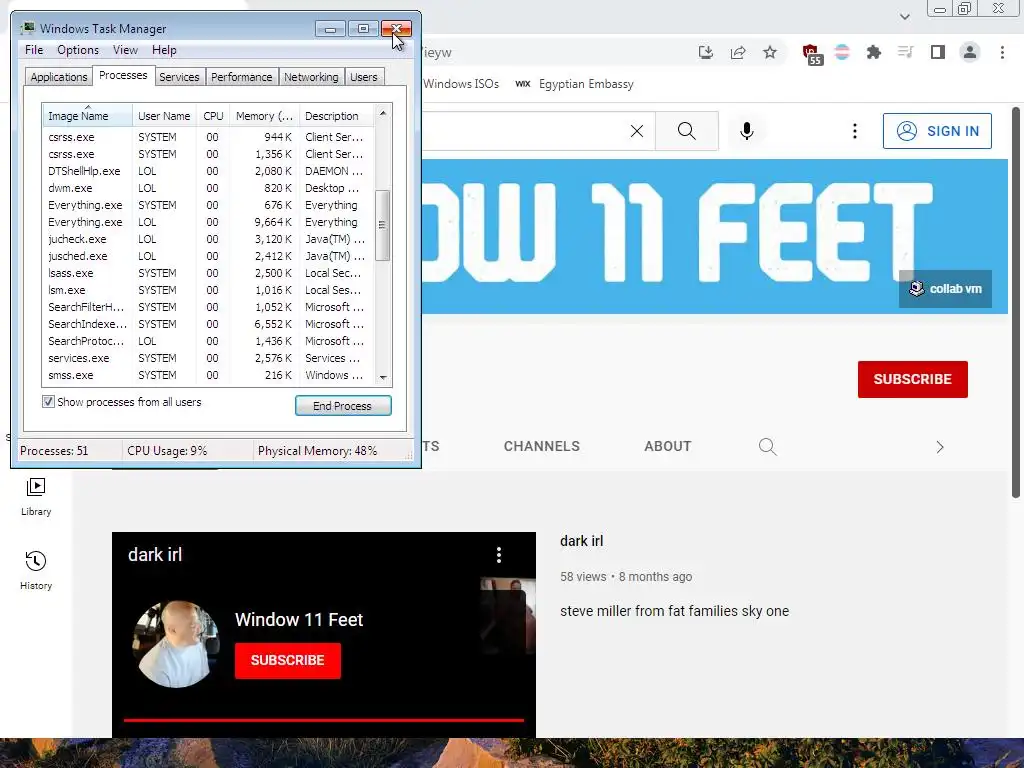Subscribe using the red channel header button
This screenshot has height=768, width=1024.
pos(912,379)
